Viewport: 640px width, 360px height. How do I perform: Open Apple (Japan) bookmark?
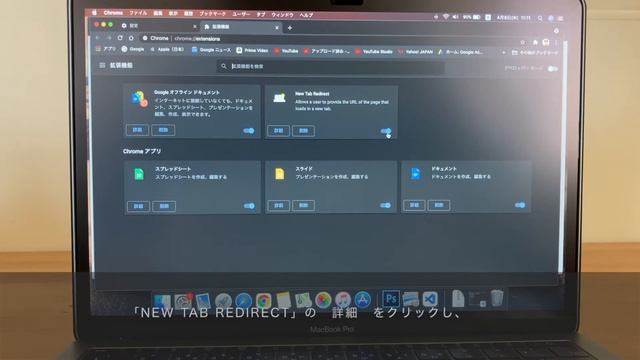(167, 49)
